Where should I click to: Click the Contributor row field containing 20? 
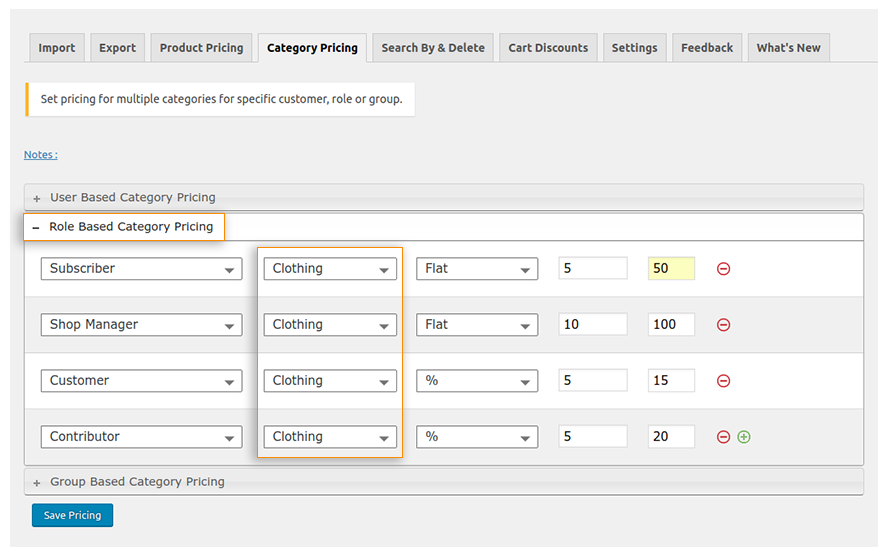point(671,436)
